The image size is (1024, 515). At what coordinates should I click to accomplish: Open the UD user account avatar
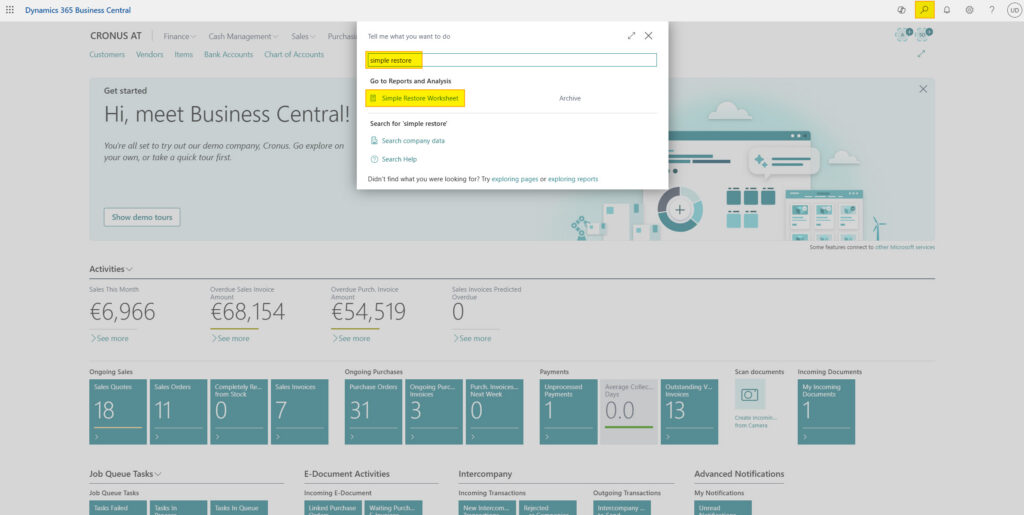pyautogui.click(x=1013, y=9)
